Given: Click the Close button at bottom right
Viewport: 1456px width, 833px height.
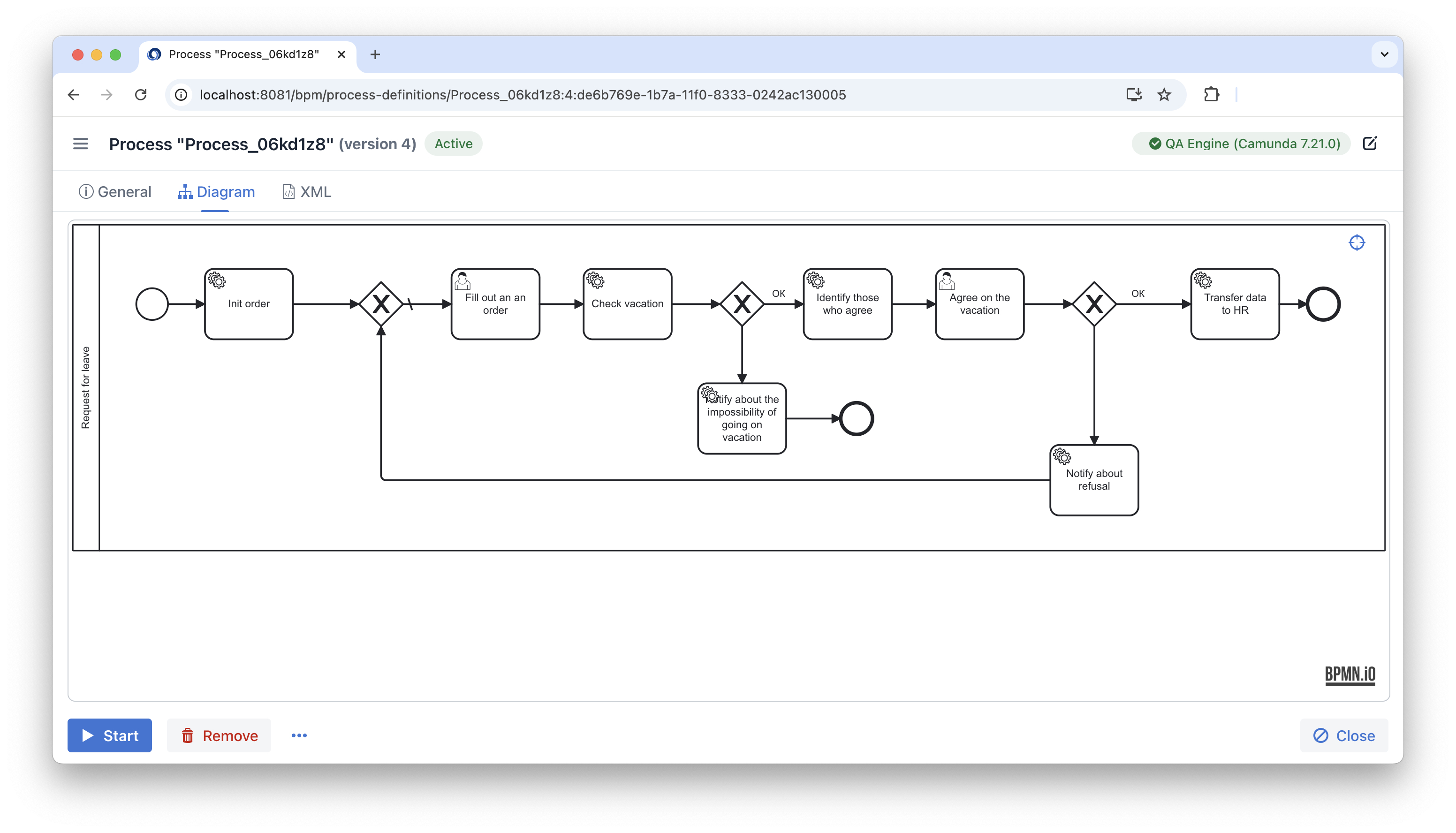Looking at the screenshot, I should point(1344,735).
